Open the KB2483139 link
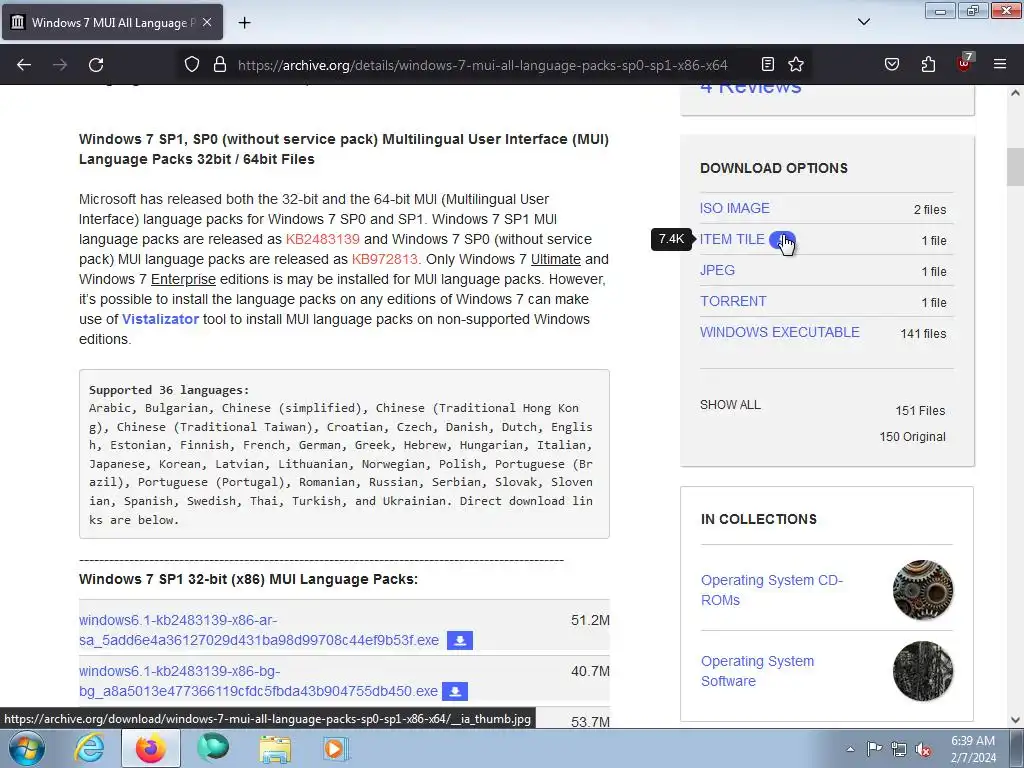This screenshot has width=1024, height=768. 323,239
